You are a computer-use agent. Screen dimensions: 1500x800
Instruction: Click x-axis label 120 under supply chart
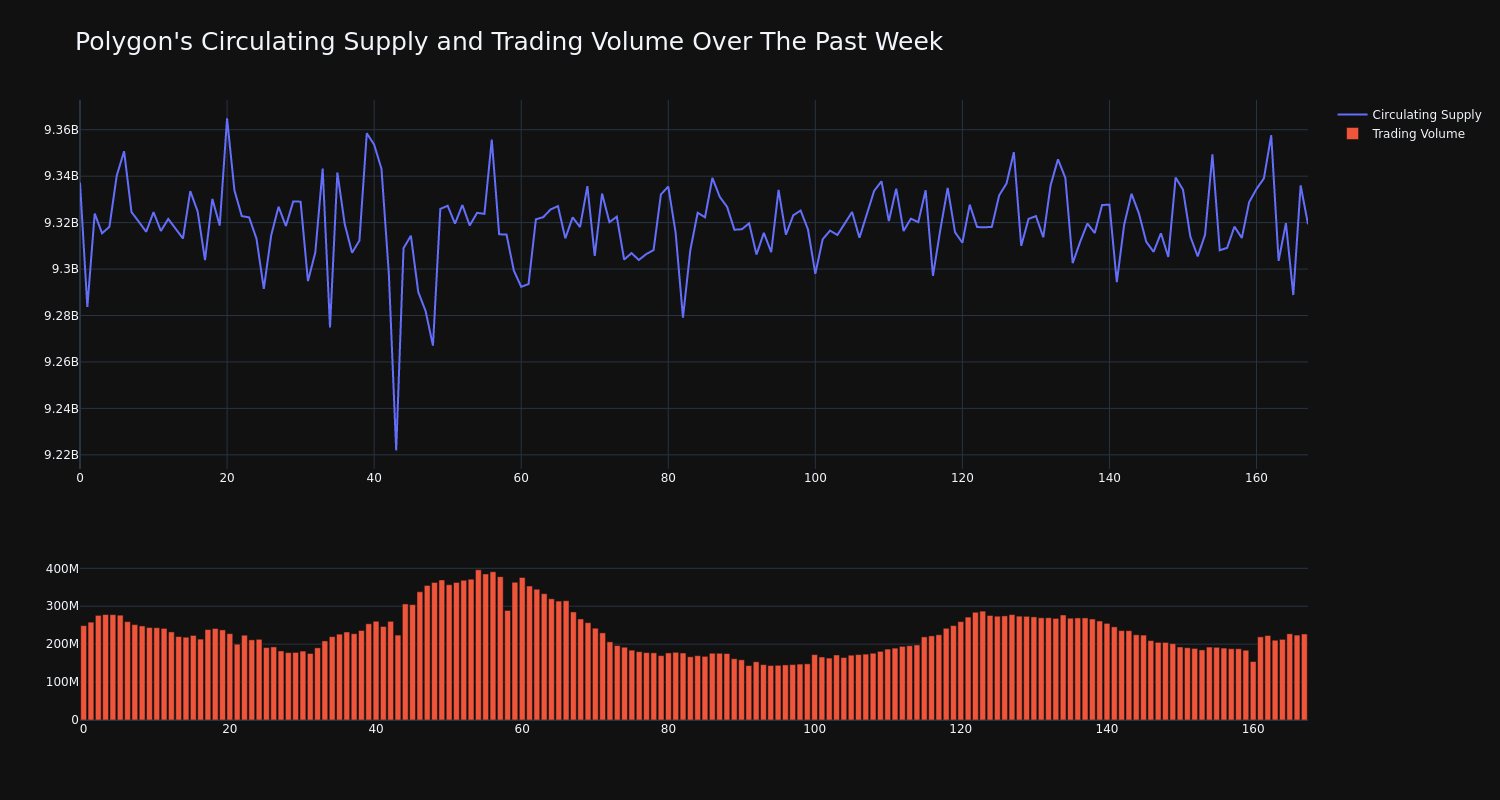tap(962, 478)
